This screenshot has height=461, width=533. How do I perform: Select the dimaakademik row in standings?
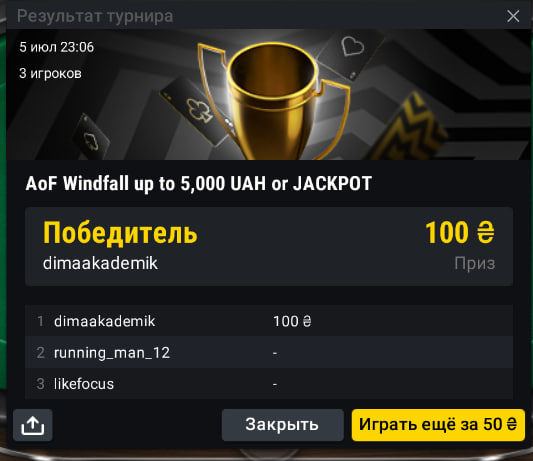coord(269,321)
